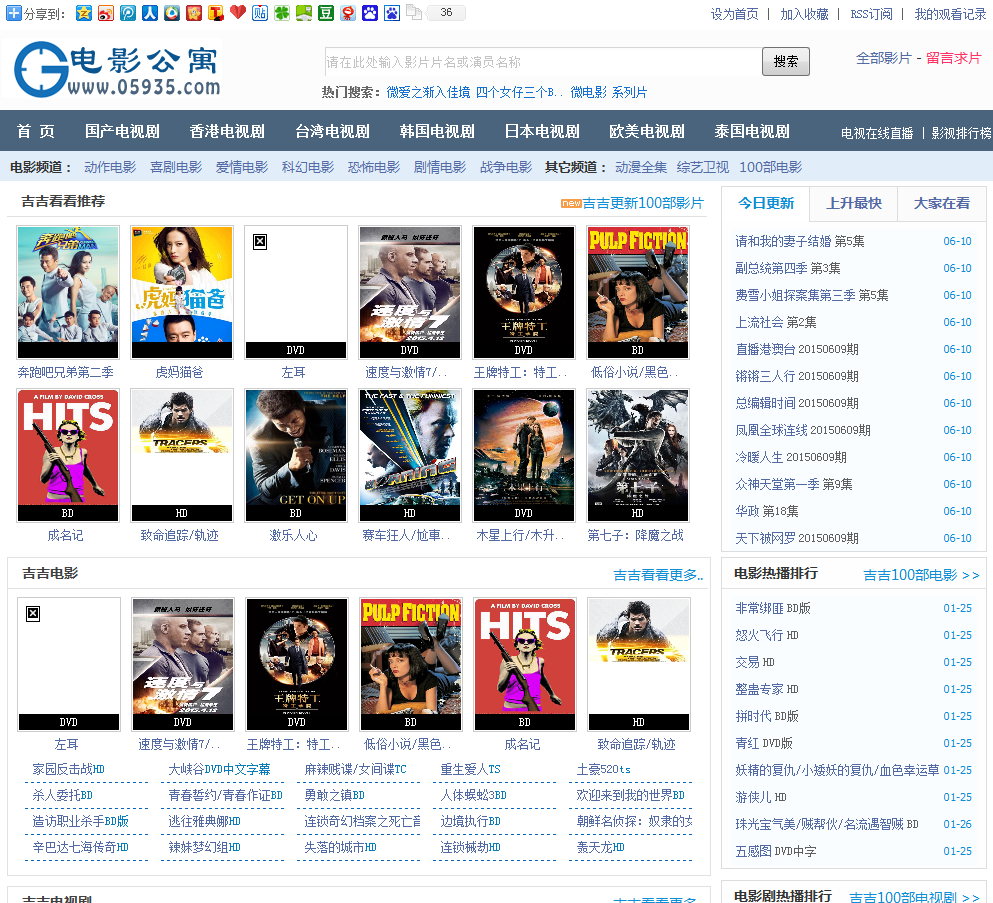Click hot search 微爱之渐入佳境
Image resolution: width=993 pixels, height=903 pixels.
(x=428, y=92)
